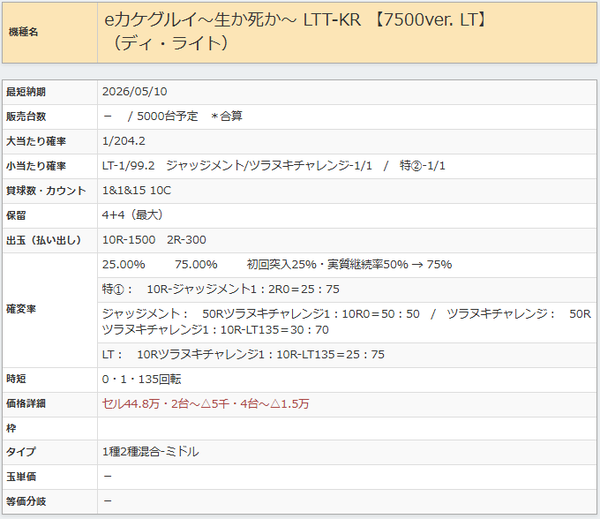Click the '小当たり確率' row label
The height and width of the screenshot is (519, 600).
click(36, 166)
